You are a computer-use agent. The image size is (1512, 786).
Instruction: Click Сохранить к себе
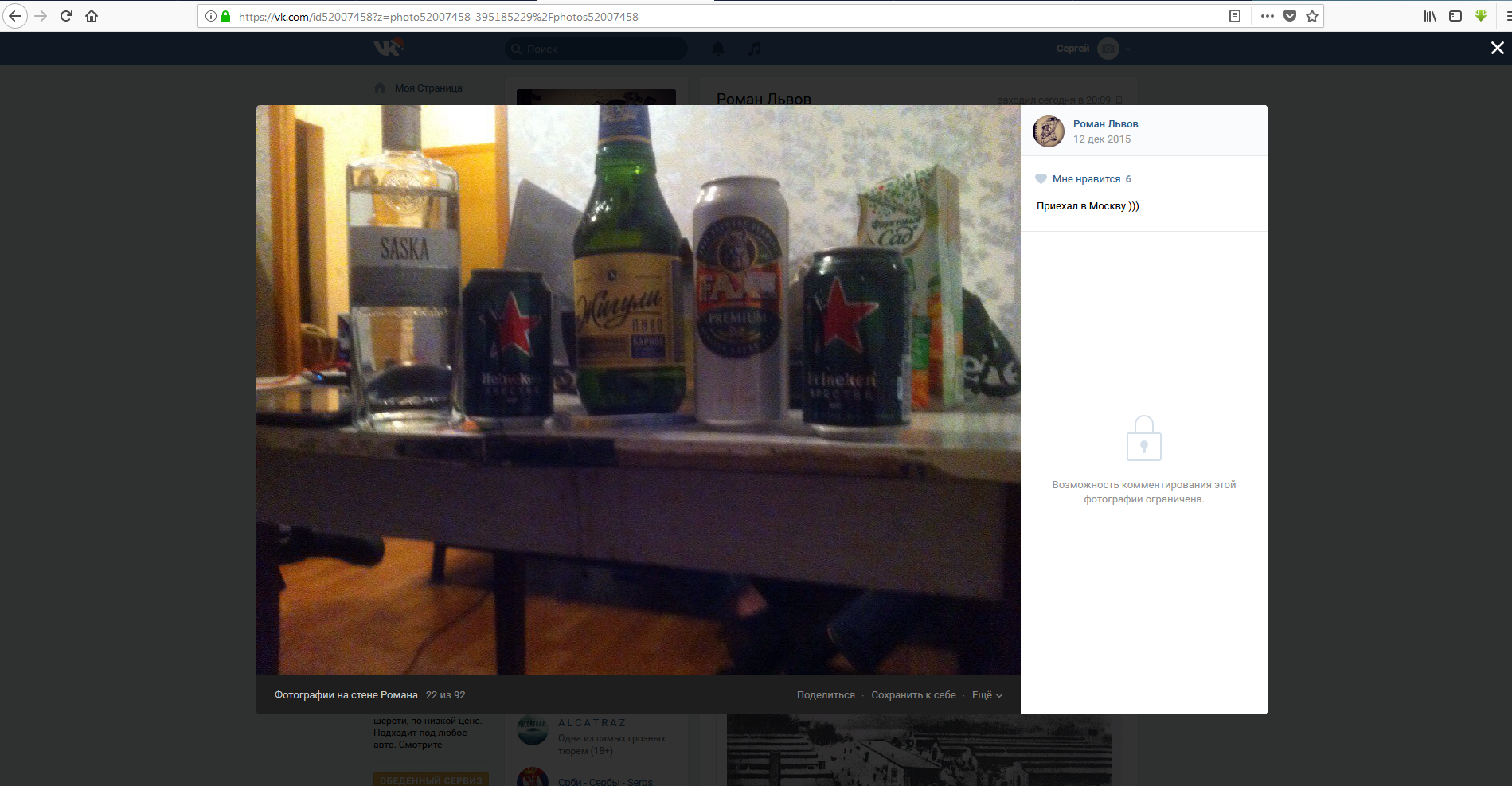tap(913, 695)
